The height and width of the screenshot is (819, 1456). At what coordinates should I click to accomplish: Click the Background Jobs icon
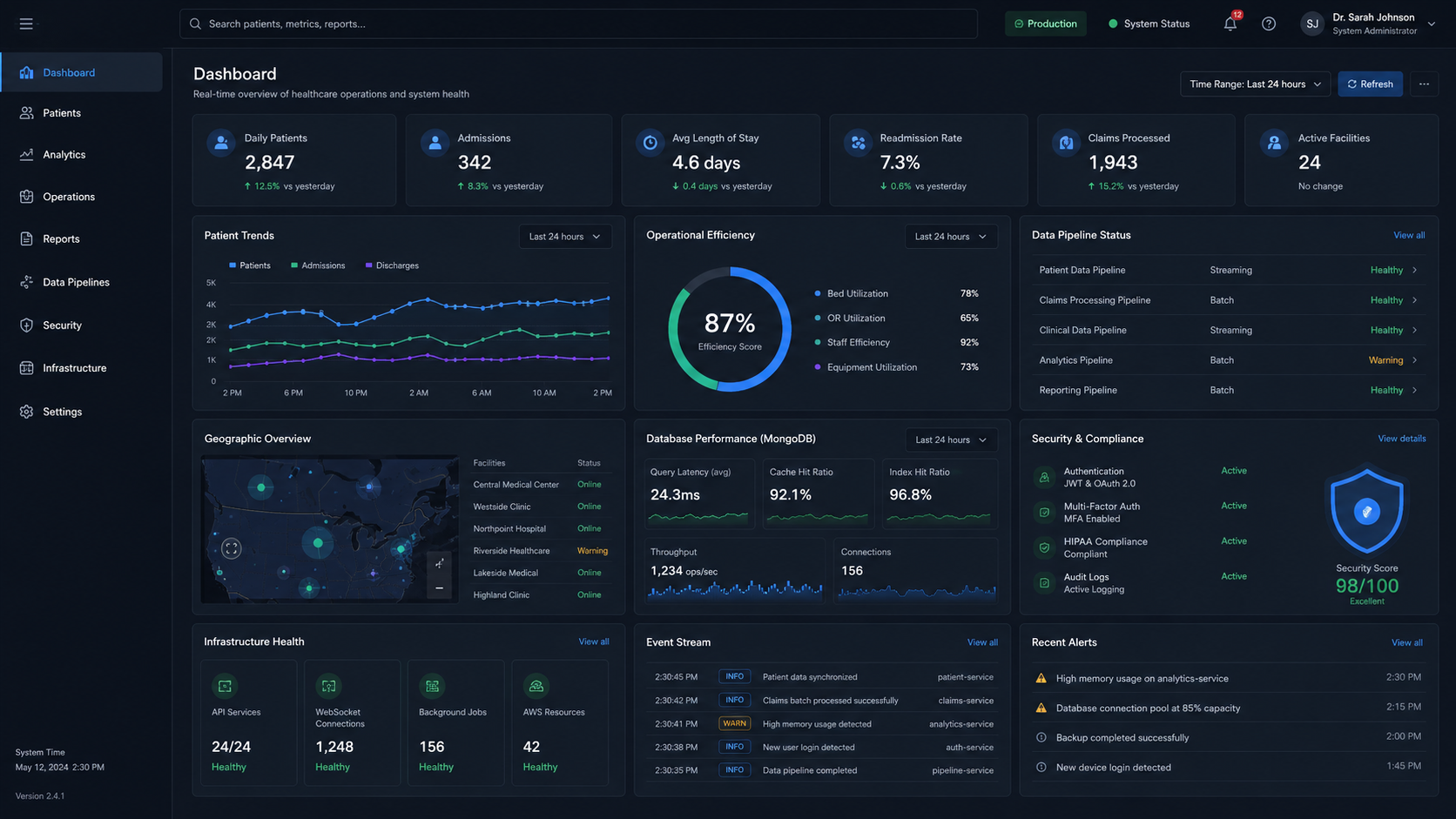[432, 687]
